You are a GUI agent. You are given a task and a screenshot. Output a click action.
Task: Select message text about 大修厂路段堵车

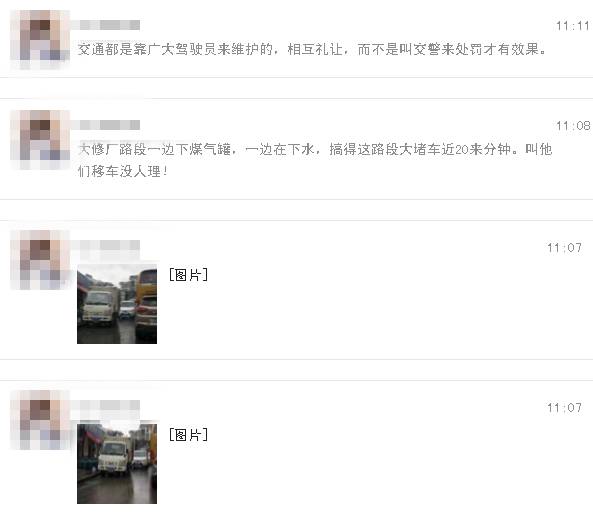click(315, 160)
